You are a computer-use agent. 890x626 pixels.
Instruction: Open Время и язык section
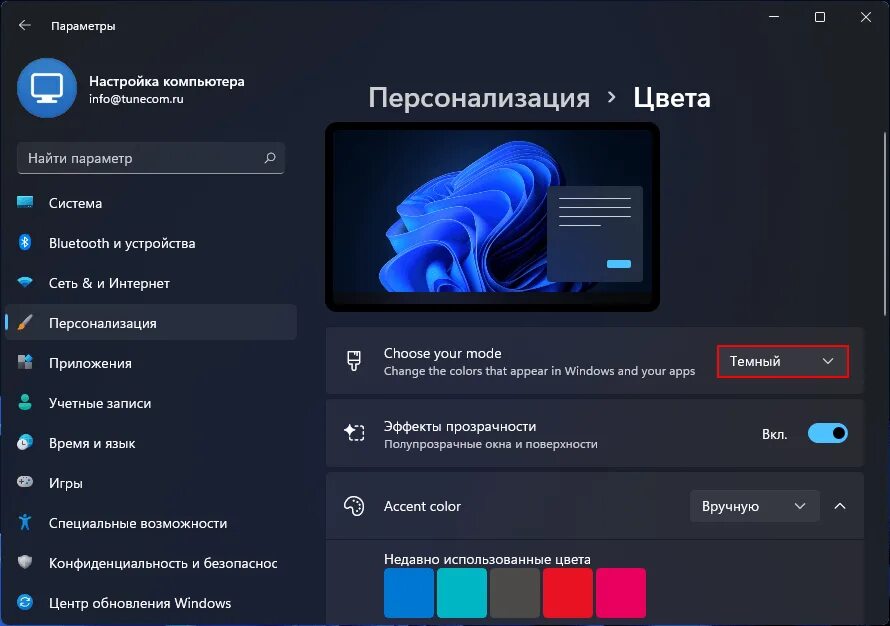click(151, 443)
